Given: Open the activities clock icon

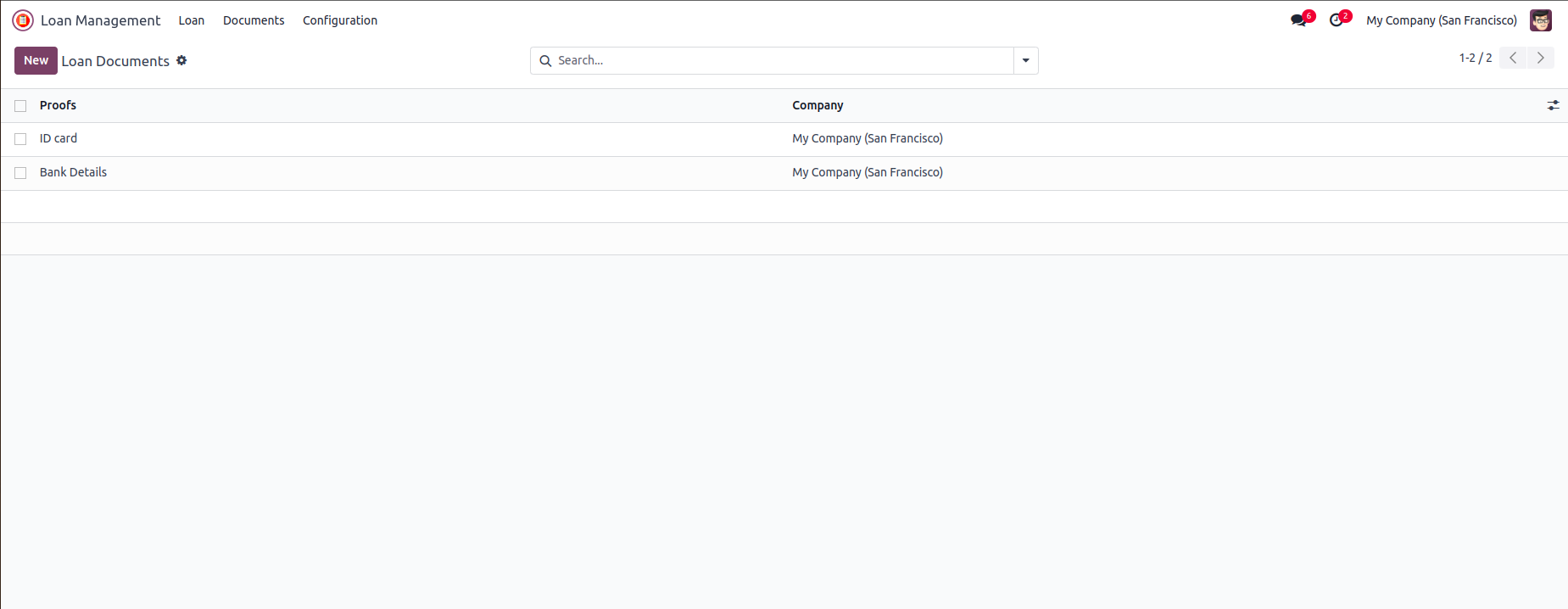Looking at the screenshot, I should coord(1336,20).
